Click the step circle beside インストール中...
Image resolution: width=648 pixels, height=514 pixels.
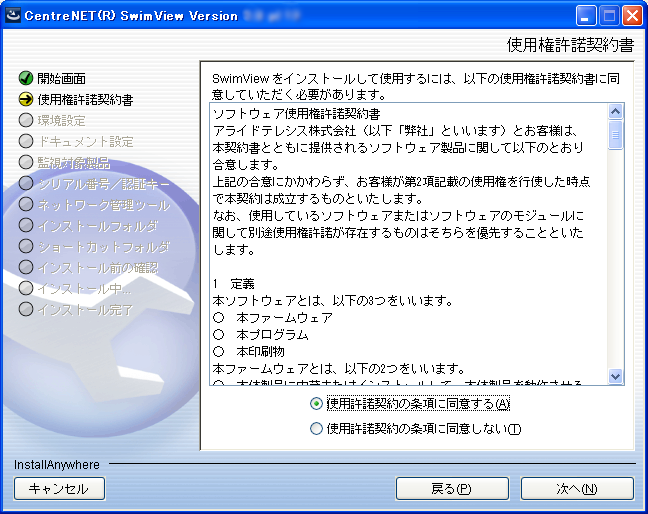coord(26,288)
